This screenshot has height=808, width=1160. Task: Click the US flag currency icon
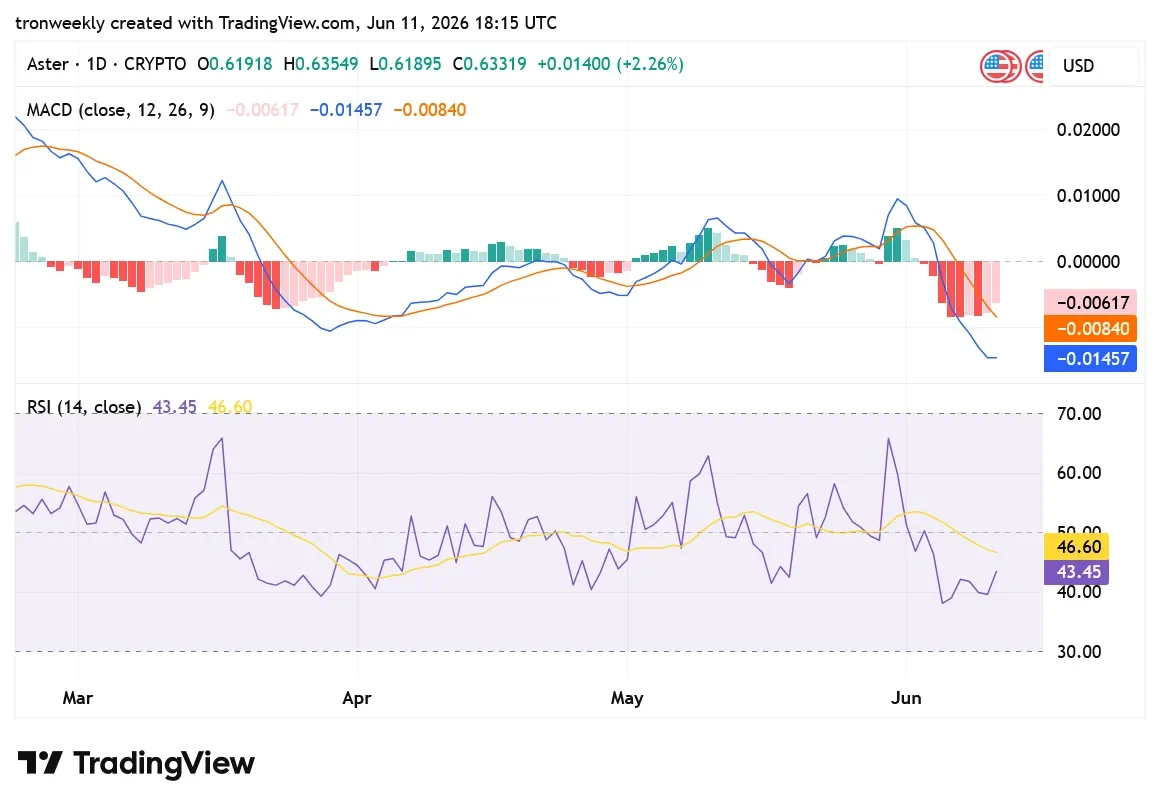pos(1000,66)
